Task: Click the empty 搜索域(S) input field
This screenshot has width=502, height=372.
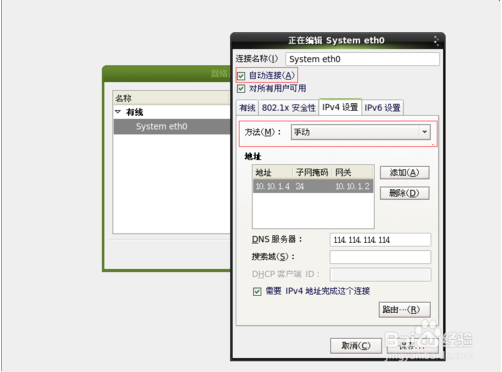Action: point(380,257)
